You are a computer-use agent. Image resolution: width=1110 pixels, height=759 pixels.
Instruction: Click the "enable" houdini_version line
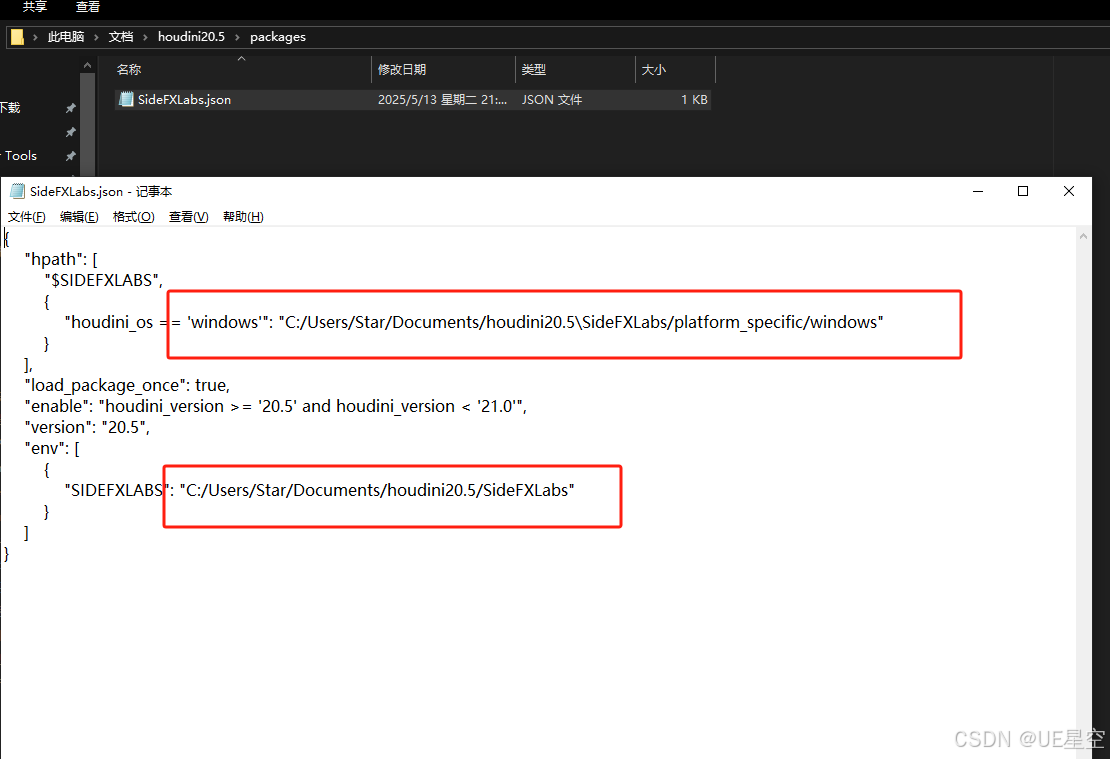coord(275,406)
